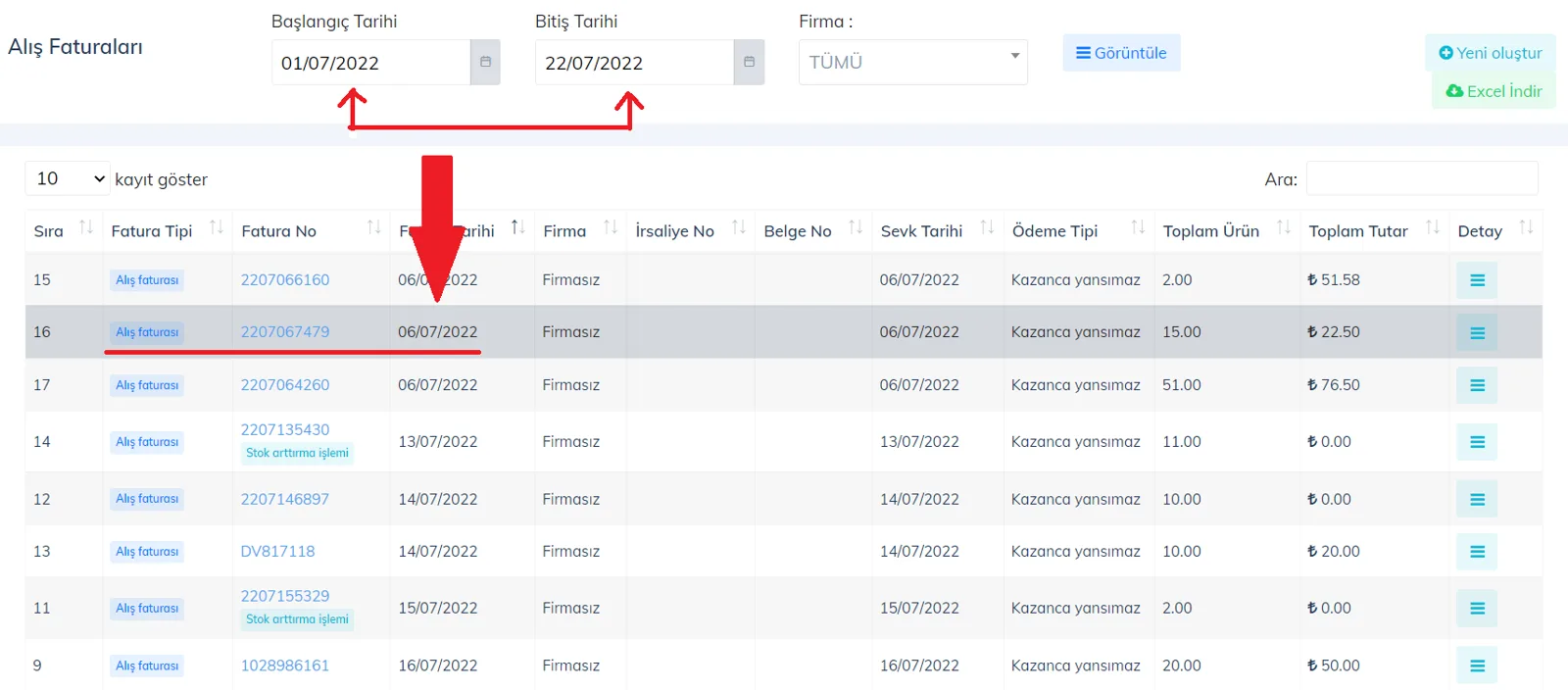Create new invoice with Yeni oluştur
Image resolution: width=1568 pixels, height=690 pixels.
pyautogui.click(x=1491, y=53)
